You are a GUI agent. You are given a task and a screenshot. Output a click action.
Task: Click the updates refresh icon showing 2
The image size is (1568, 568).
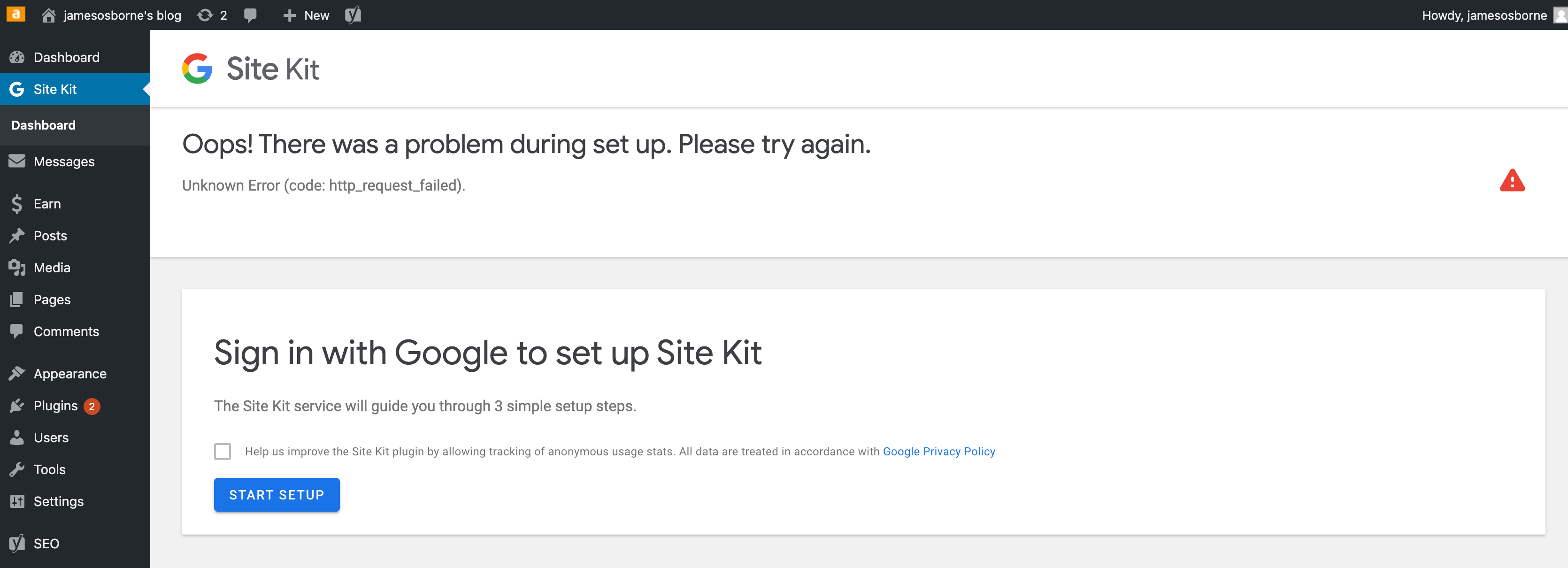(x=205, y=15)
